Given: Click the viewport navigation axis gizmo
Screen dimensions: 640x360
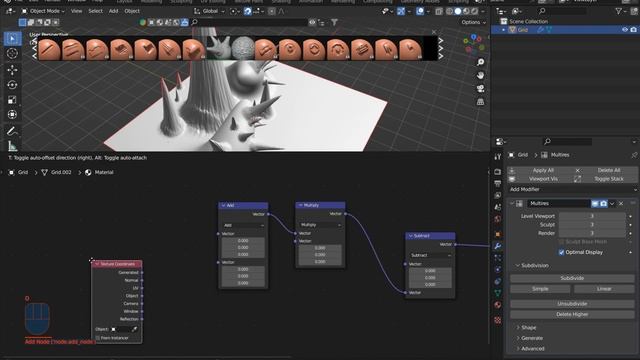Looking at the screenshot, I should (473, 44).
